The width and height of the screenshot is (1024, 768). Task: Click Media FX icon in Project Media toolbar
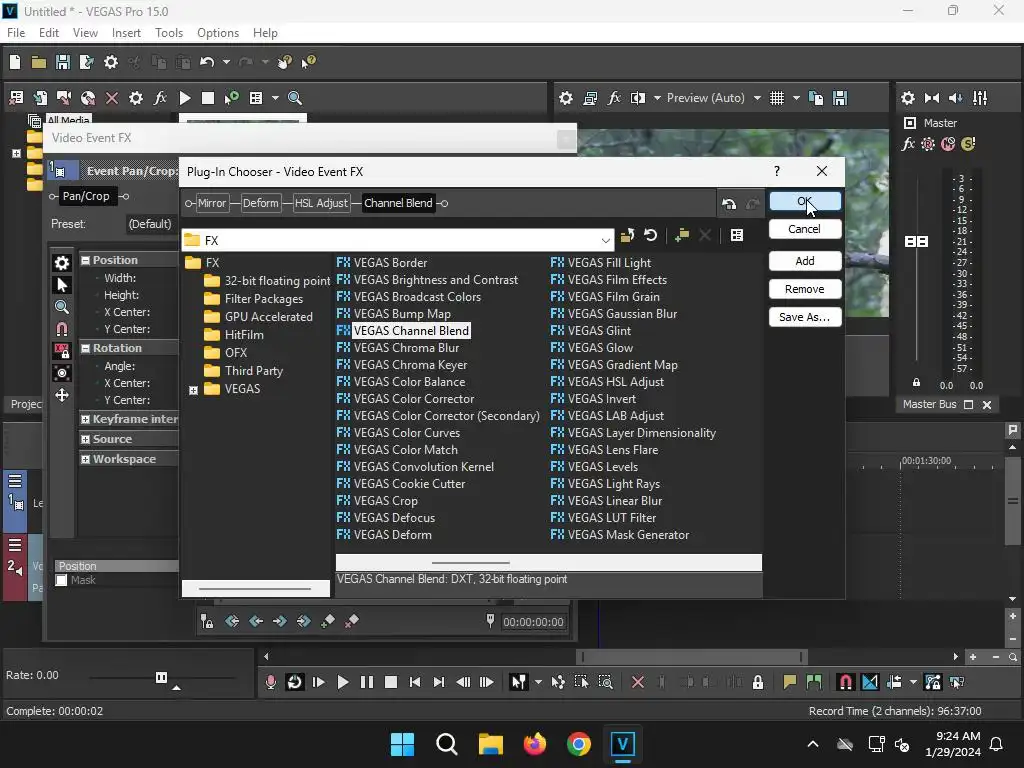160,98
